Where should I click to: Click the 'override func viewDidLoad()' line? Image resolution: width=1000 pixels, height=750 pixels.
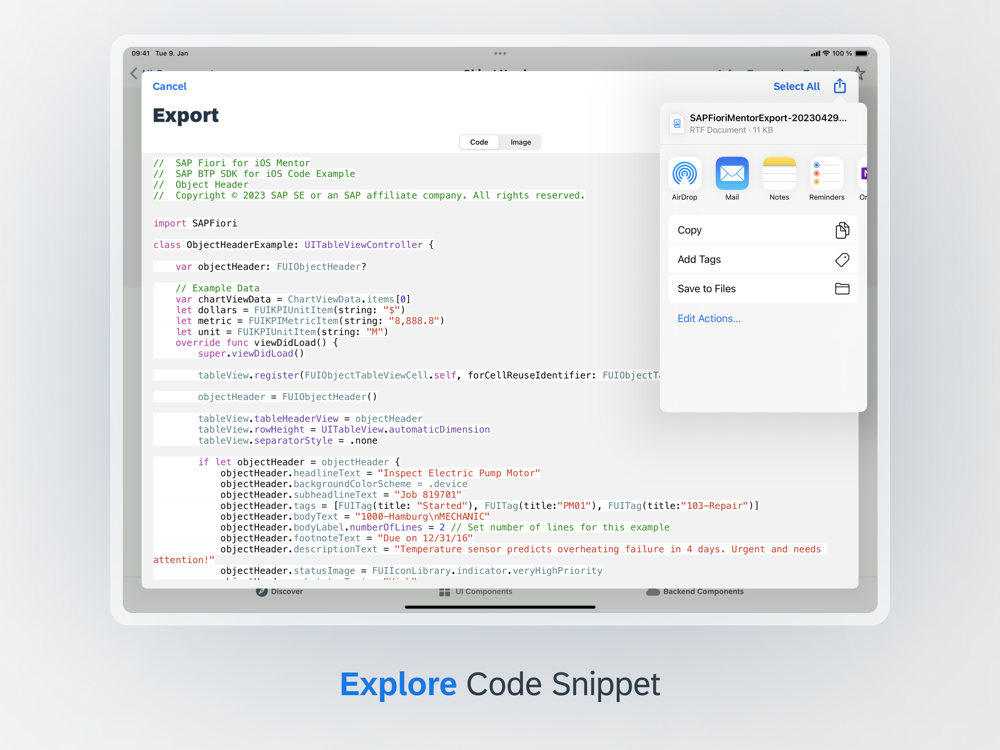256,342
